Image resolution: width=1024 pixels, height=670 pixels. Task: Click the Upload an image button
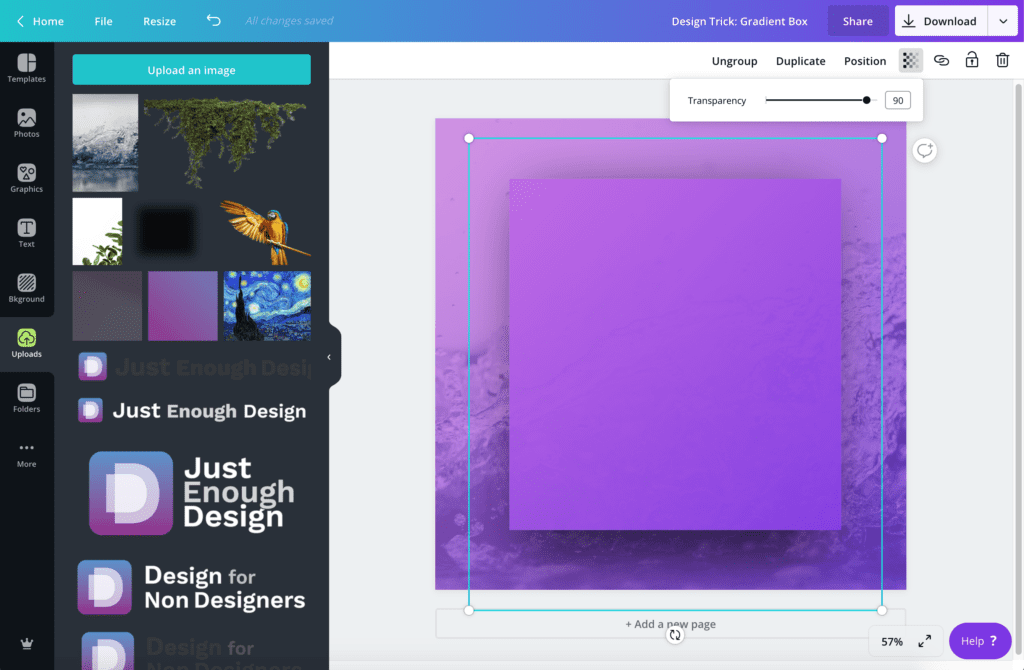click(x=190, y=69)
